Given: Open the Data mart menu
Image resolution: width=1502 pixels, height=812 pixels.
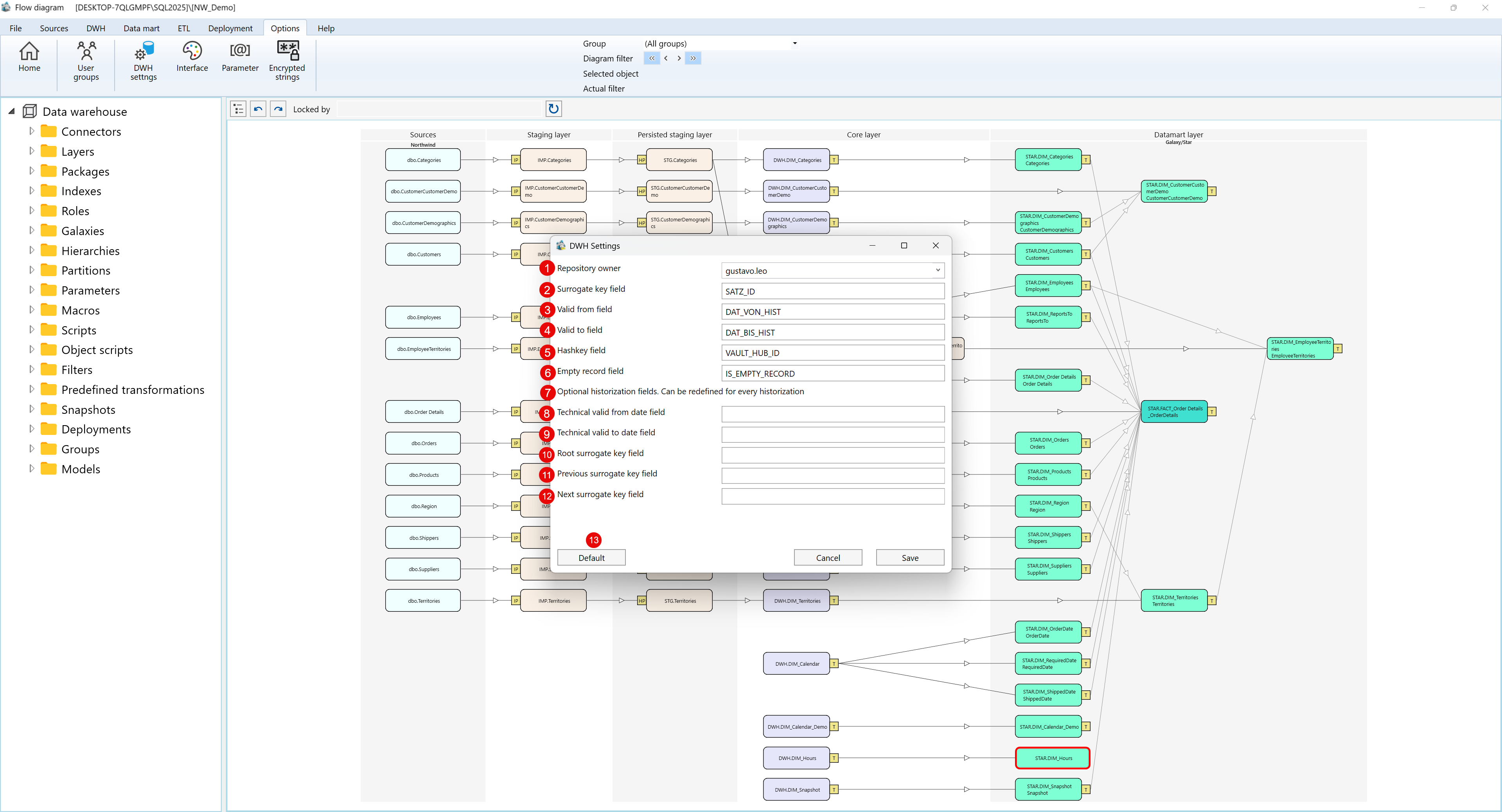Looking at the screenshot, I should 141,28.
